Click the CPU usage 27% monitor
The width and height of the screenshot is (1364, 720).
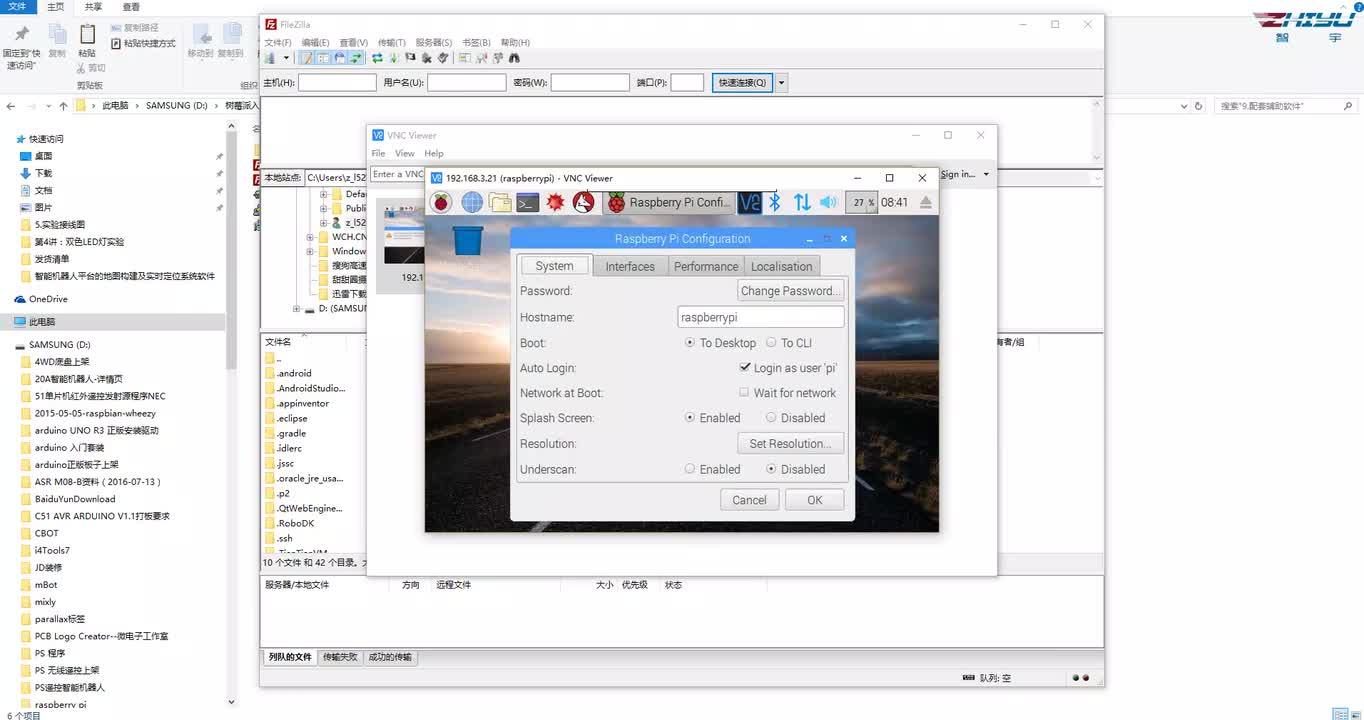861,202
